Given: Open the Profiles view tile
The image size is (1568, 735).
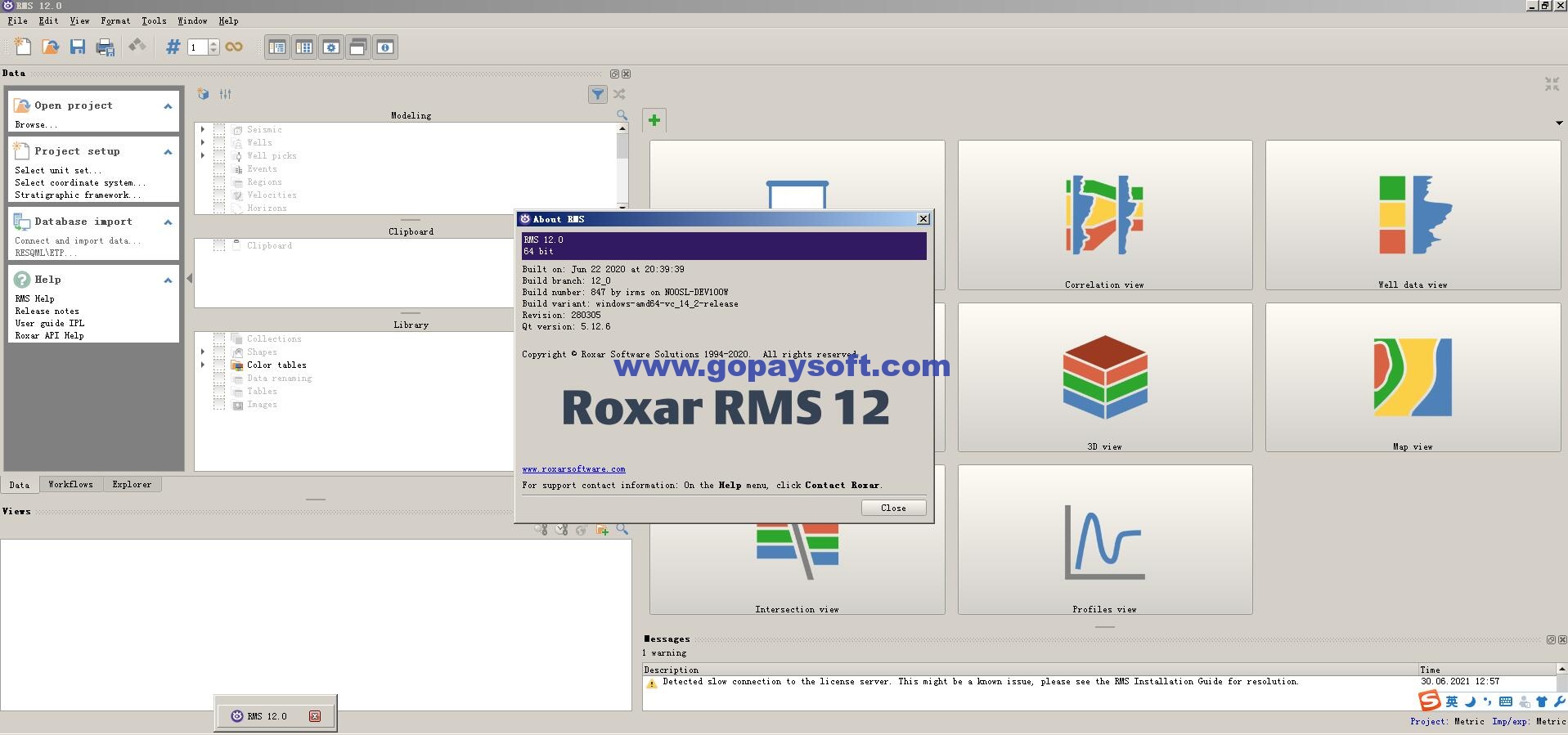Looking at the screenshot, I should [x=1105, y=540].
